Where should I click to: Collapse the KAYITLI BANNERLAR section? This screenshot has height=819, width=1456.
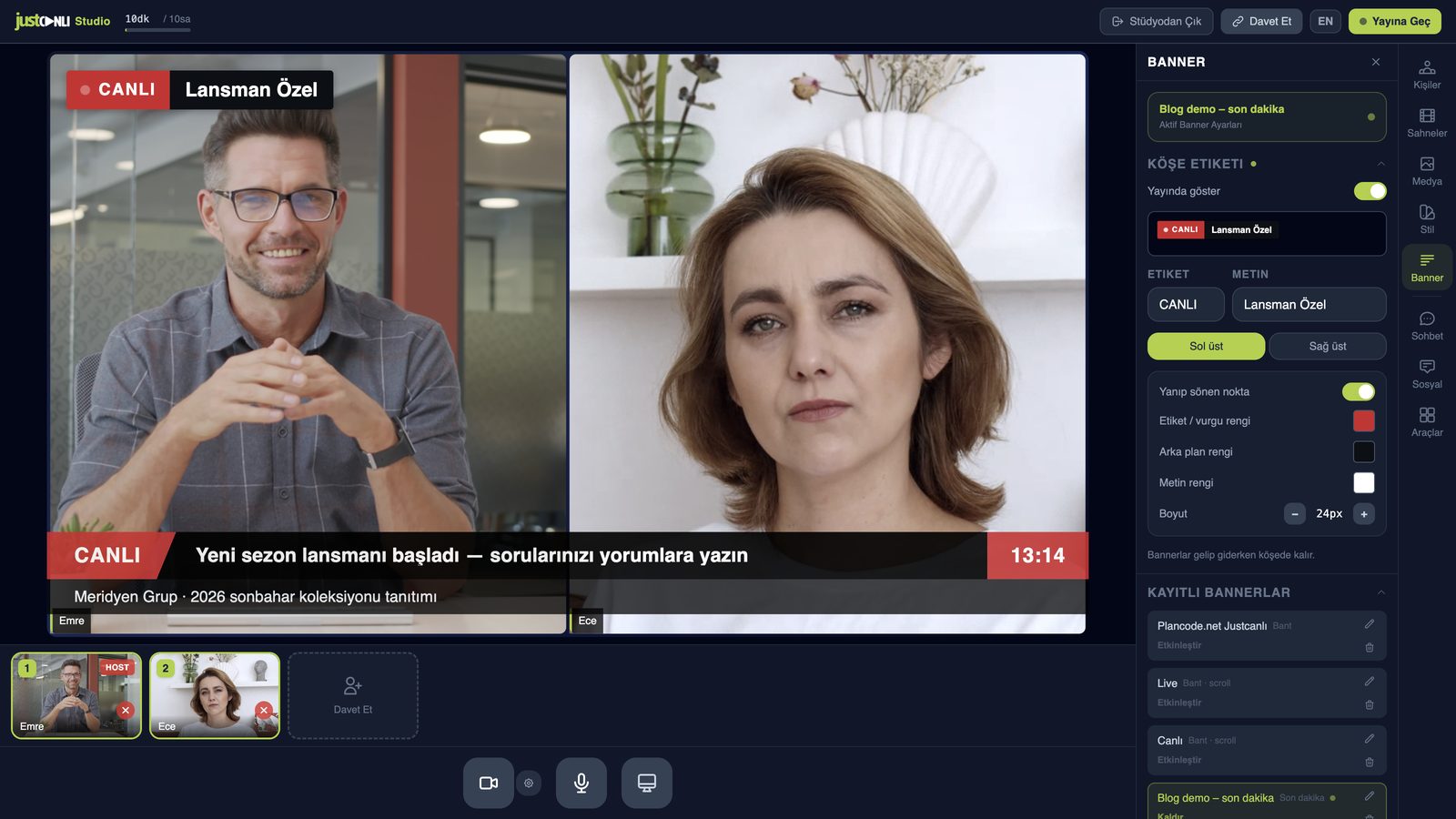tap(1380, 592)
